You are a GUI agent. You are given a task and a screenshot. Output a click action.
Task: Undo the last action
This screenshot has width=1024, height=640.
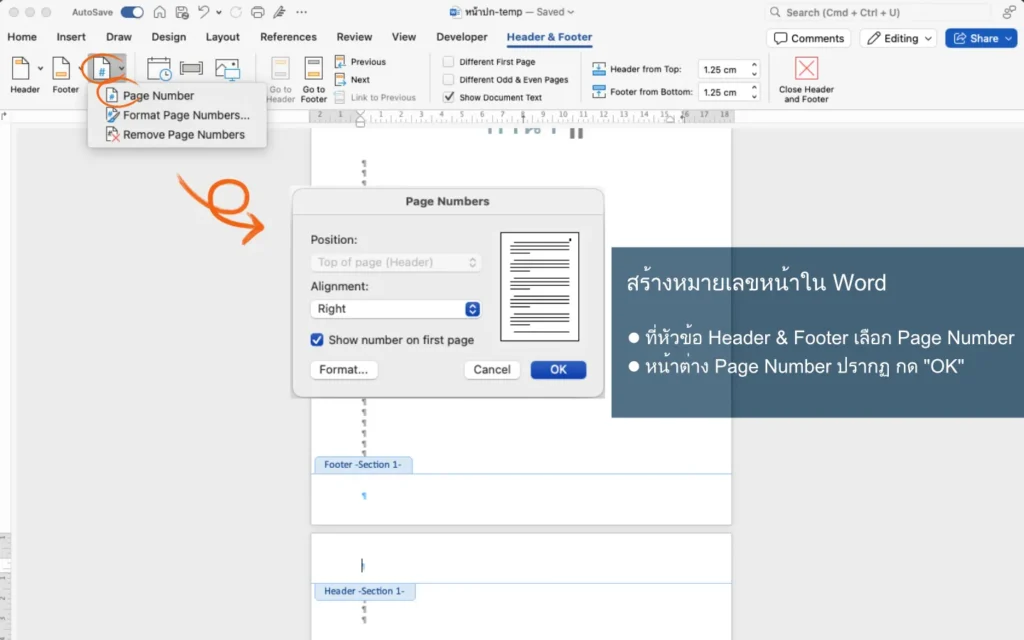[x=204, y=12]
